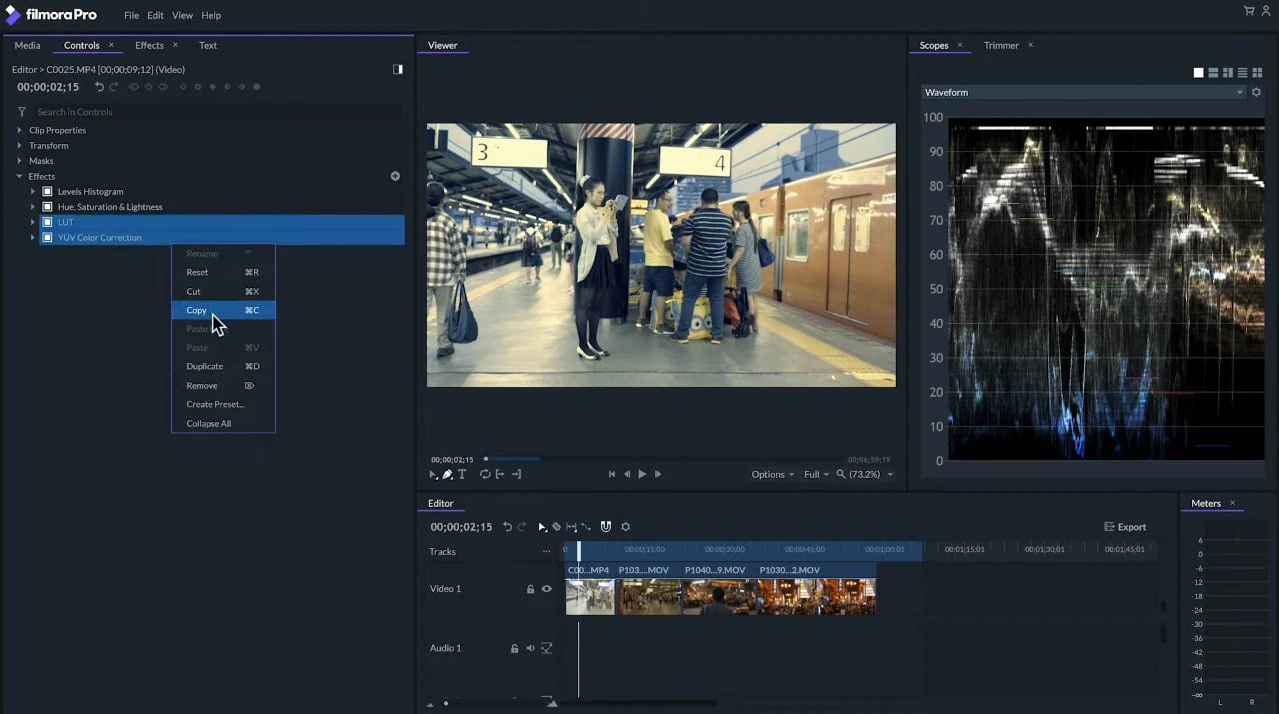This screenshot has width=1279, height=714.
Task: Switch to the Trimmer tab
Action: (x=1000, y=45)
